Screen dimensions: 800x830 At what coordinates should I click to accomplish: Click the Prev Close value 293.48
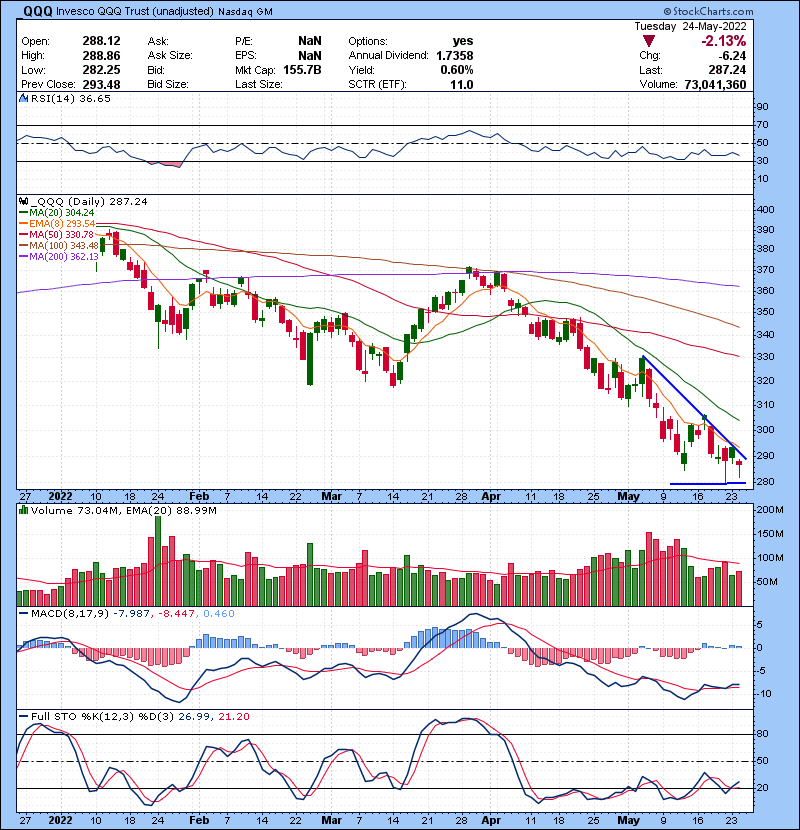101,84
